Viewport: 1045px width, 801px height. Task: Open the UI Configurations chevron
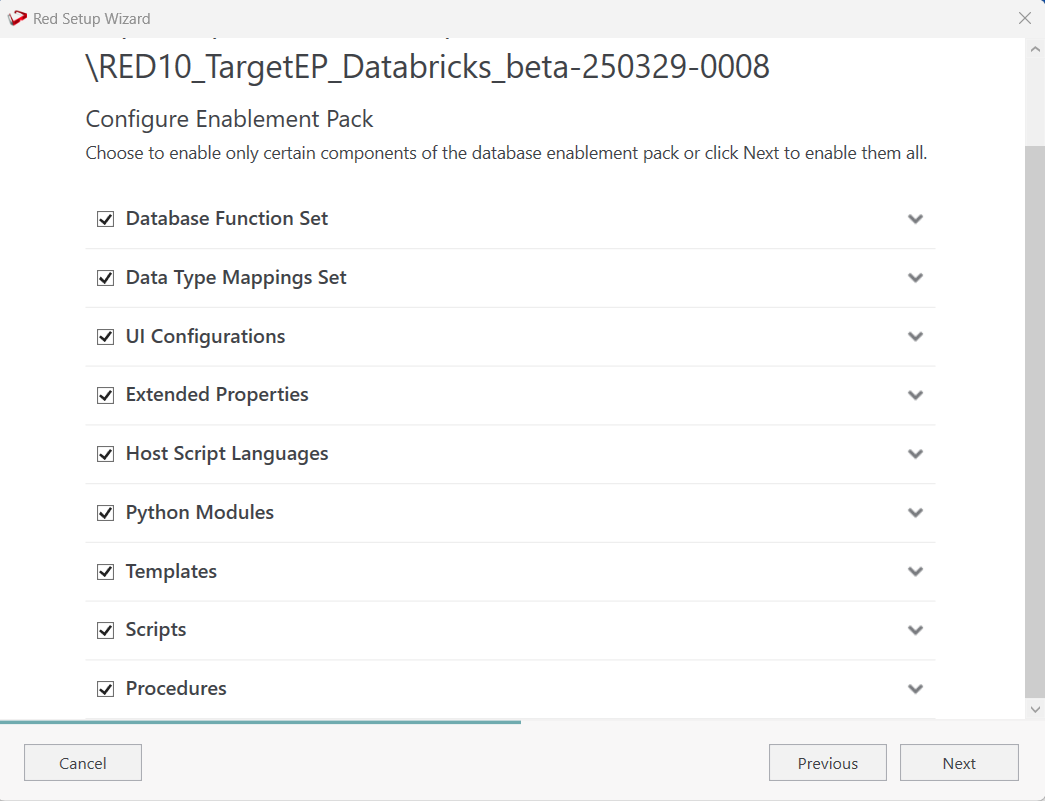915,337
